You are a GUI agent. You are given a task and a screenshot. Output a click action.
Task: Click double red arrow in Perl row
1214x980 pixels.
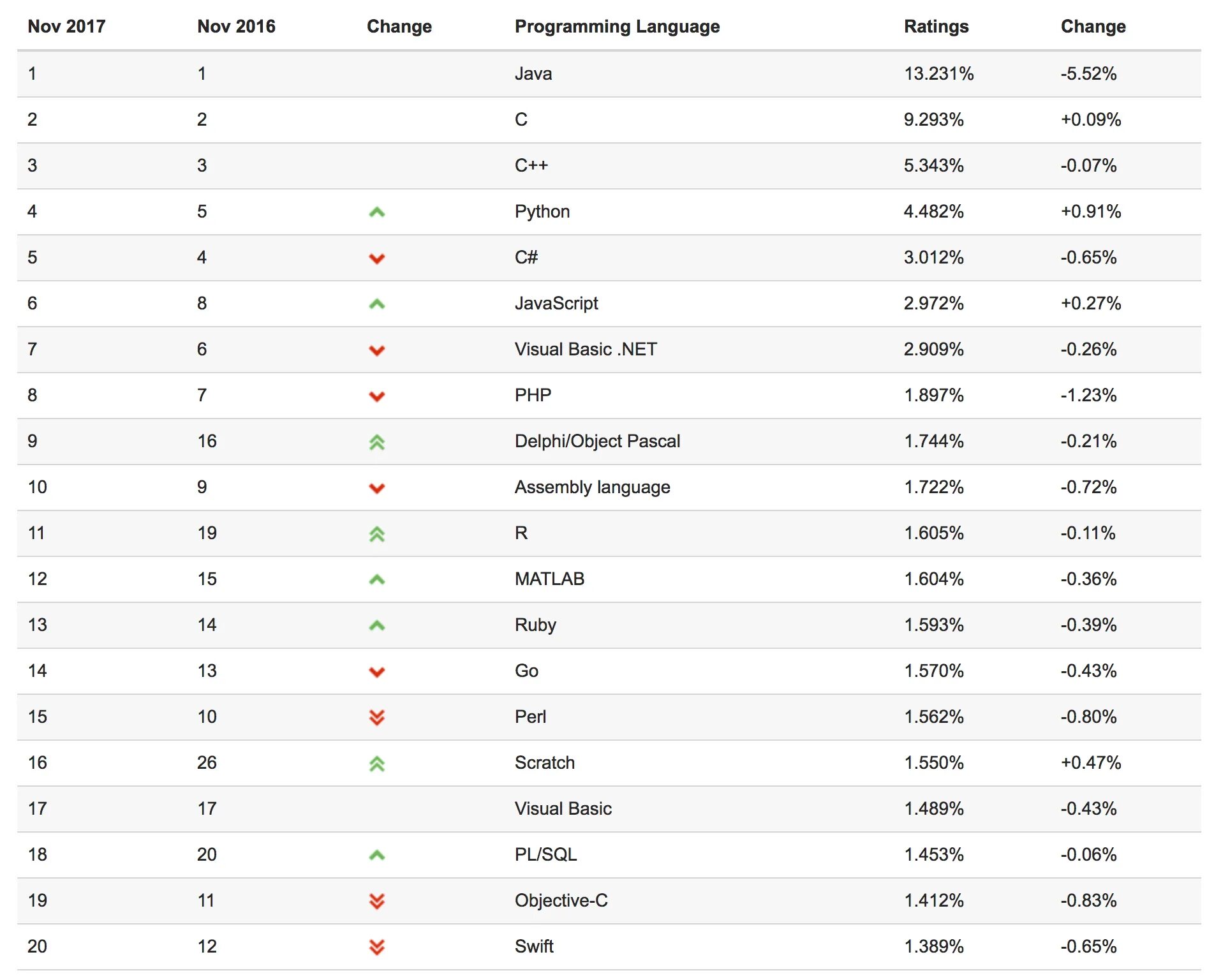pyautogui.click(x=377, y=717)
